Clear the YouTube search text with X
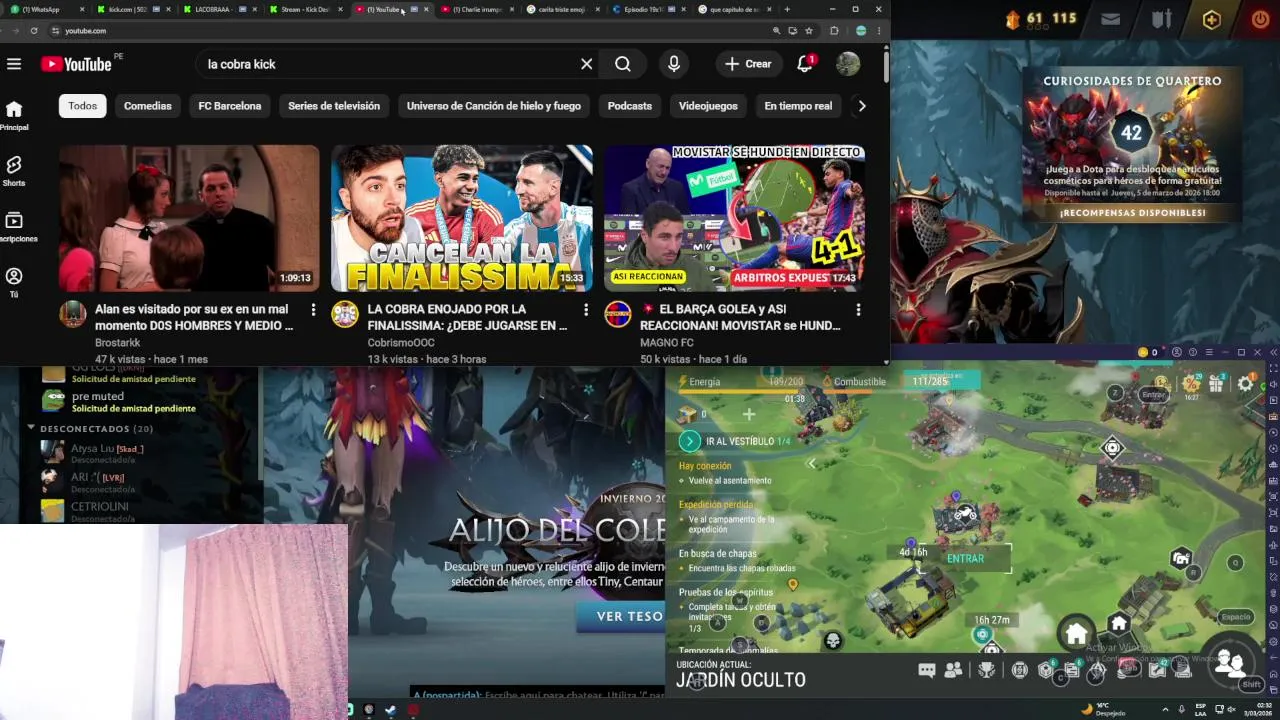The height and width of the screenshot is (720, 1280). [587, 64]
